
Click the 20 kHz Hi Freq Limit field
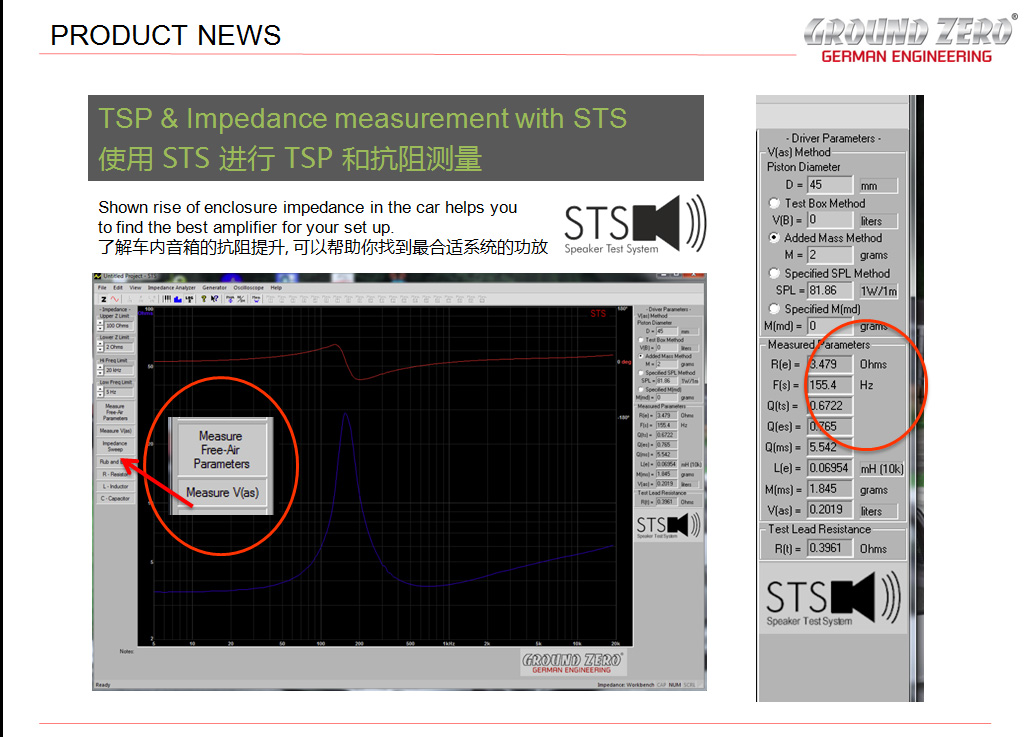coord(119,370)
